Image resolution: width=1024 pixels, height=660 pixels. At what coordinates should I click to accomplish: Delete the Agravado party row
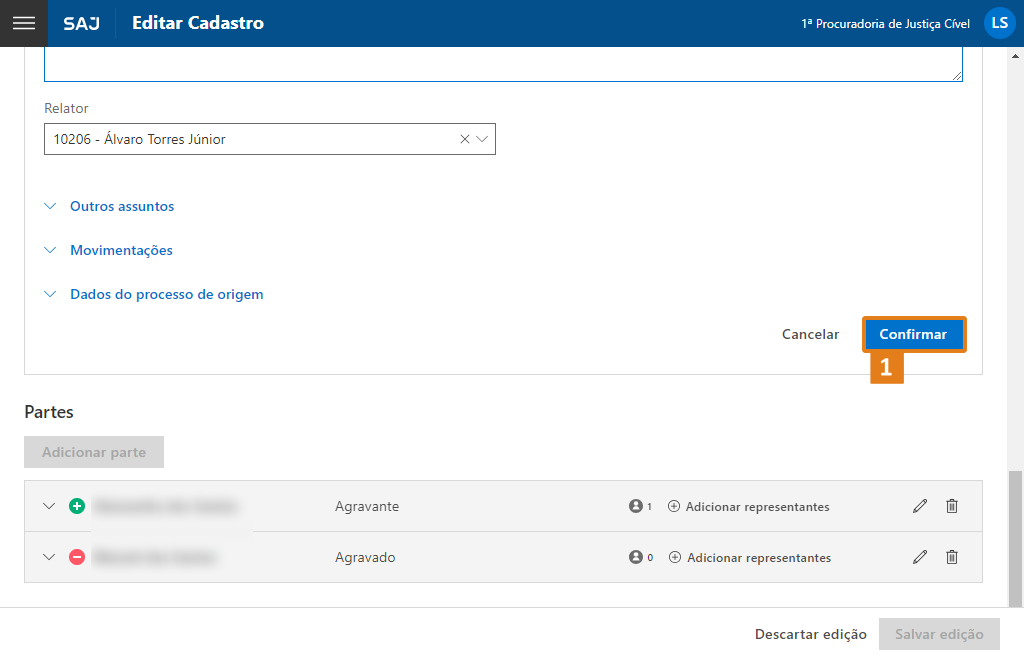[952, 557]
